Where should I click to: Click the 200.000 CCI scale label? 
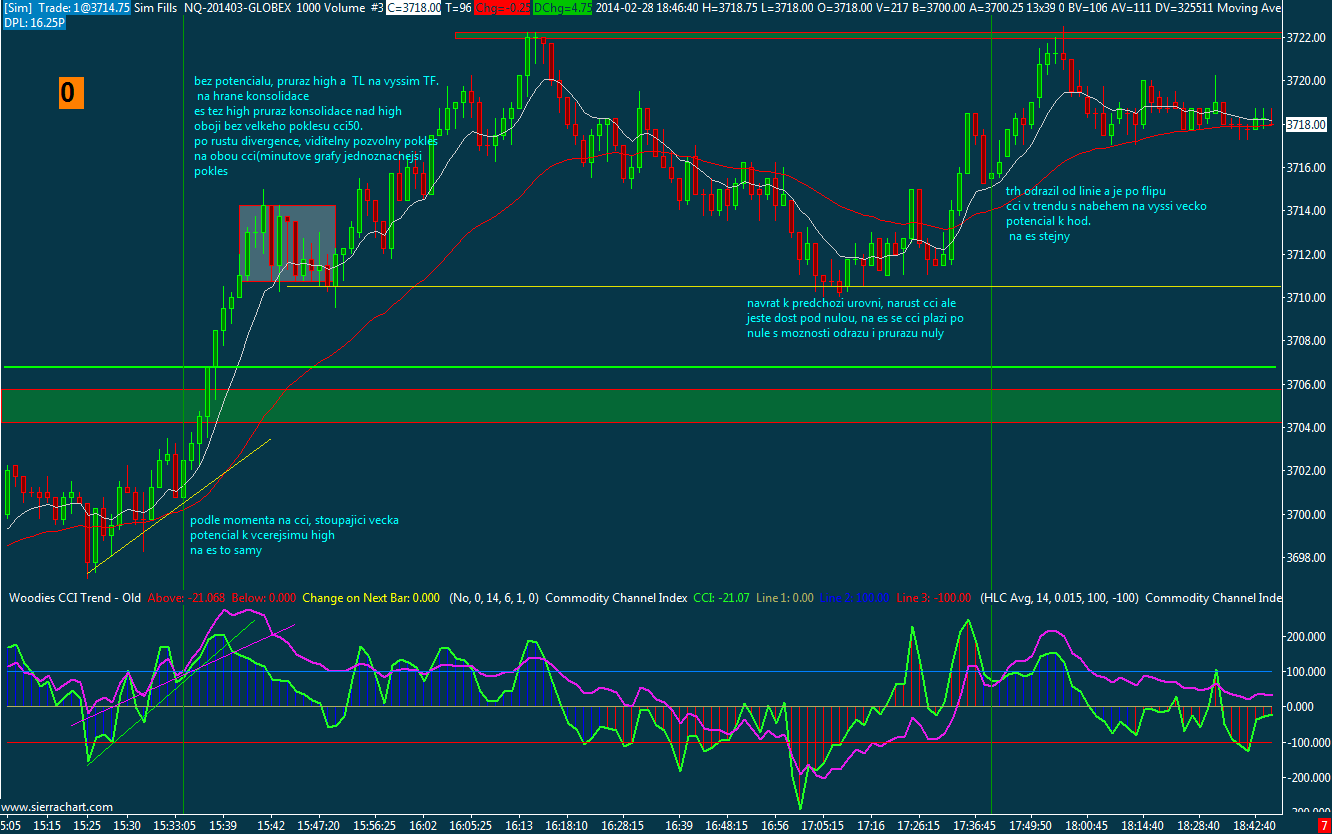[1307, 637]
